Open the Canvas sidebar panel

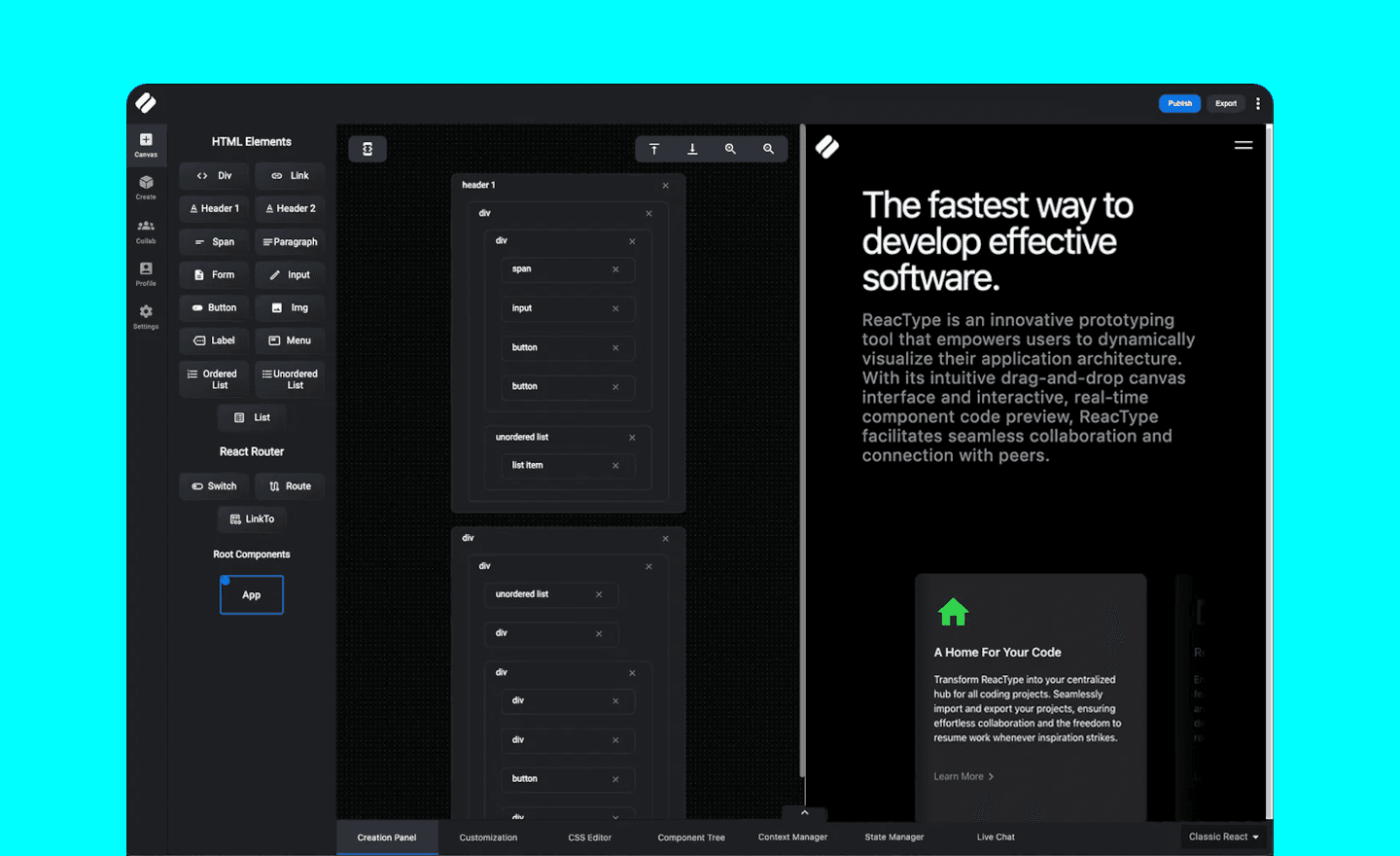click(146, 145)
